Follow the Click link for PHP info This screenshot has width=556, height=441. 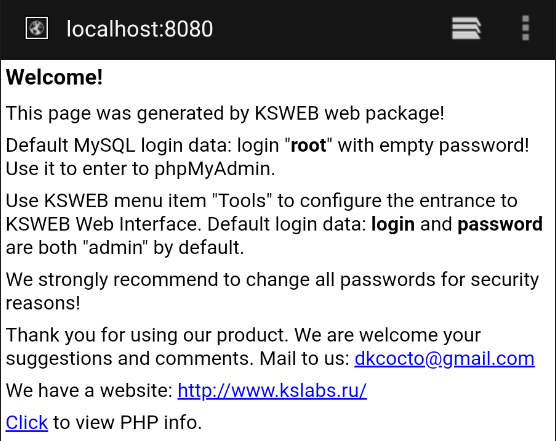click(x=27, y=422)
